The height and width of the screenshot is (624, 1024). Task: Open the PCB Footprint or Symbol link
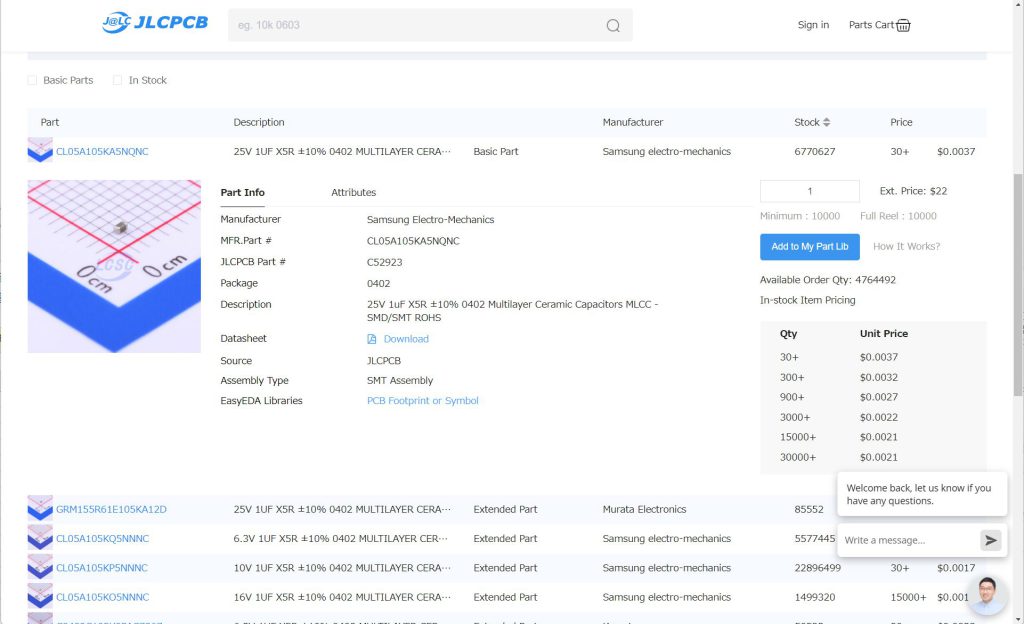(422, 401)
